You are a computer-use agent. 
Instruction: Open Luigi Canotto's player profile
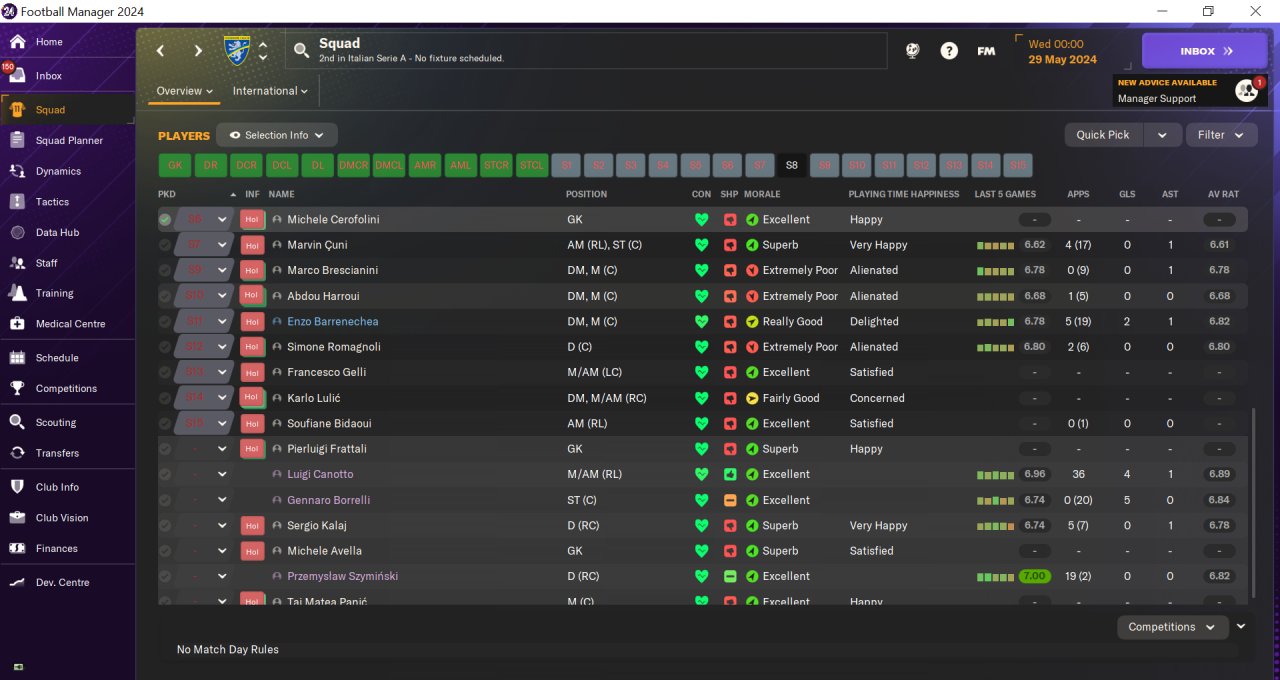[320, 475]
